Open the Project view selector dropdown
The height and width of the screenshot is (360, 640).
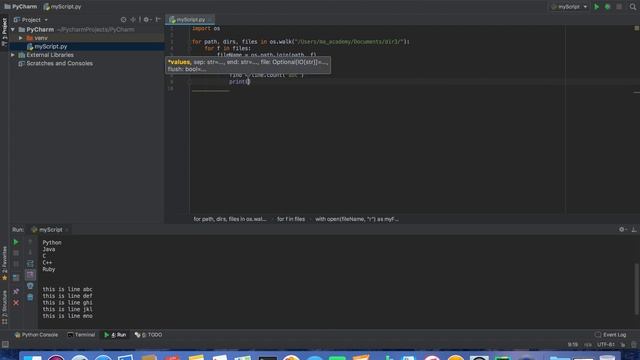coord(31,20)
